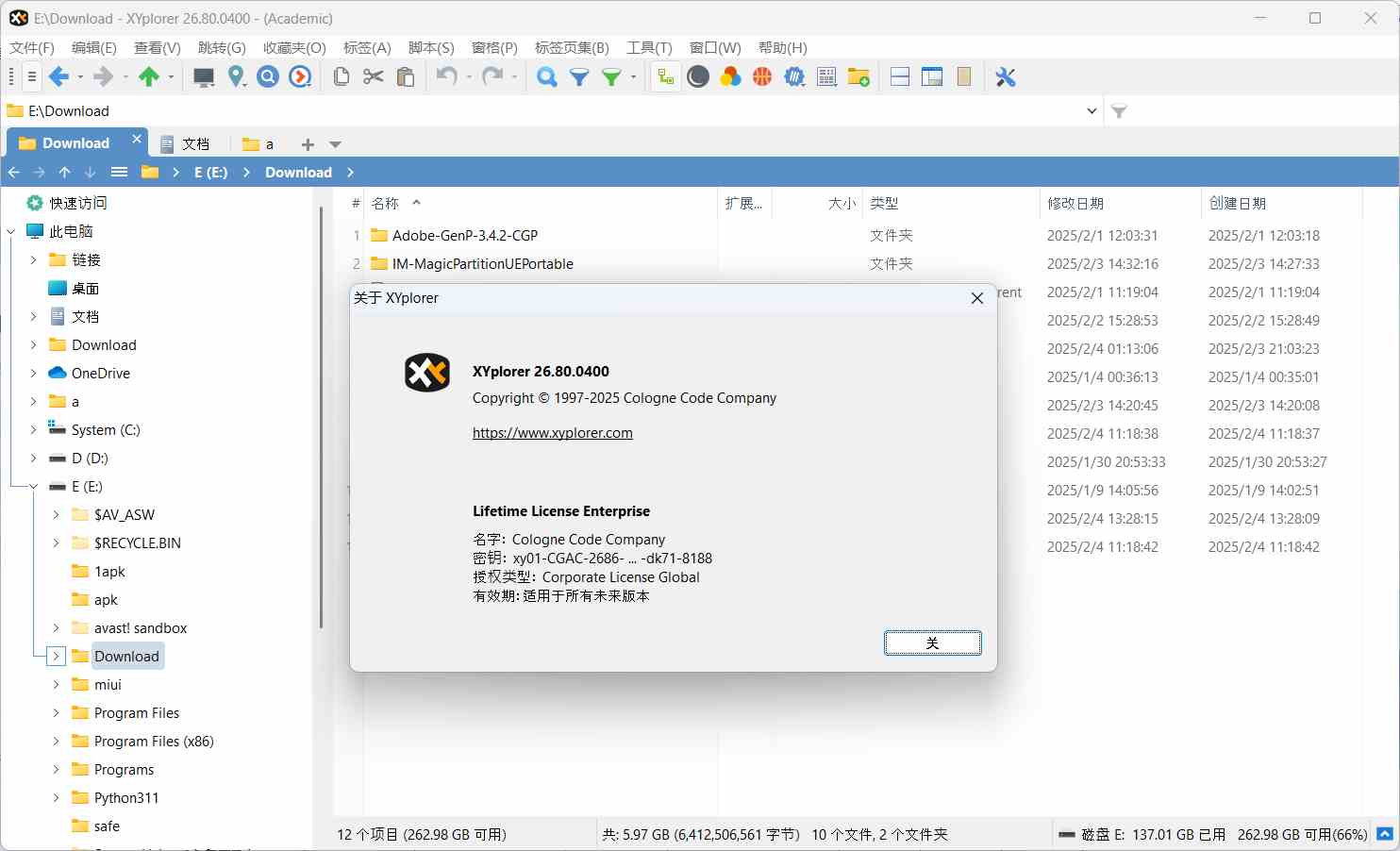Open Configuration via wrench tools icon

tap(1006, 77)
